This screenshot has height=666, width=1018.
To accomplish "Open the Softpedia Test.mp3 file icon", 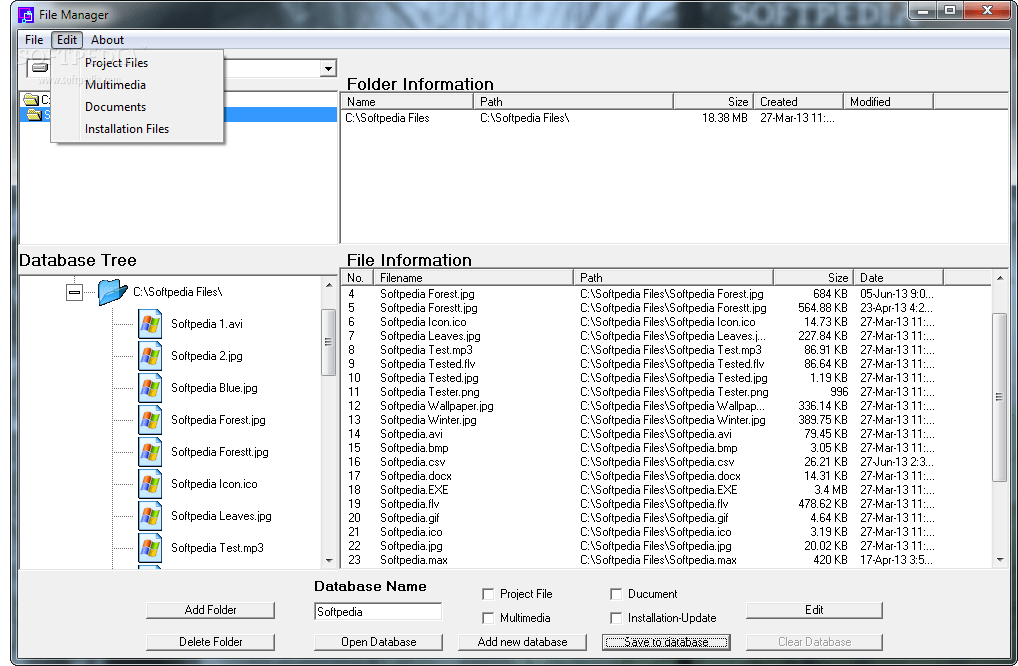I will coord(151,547).
